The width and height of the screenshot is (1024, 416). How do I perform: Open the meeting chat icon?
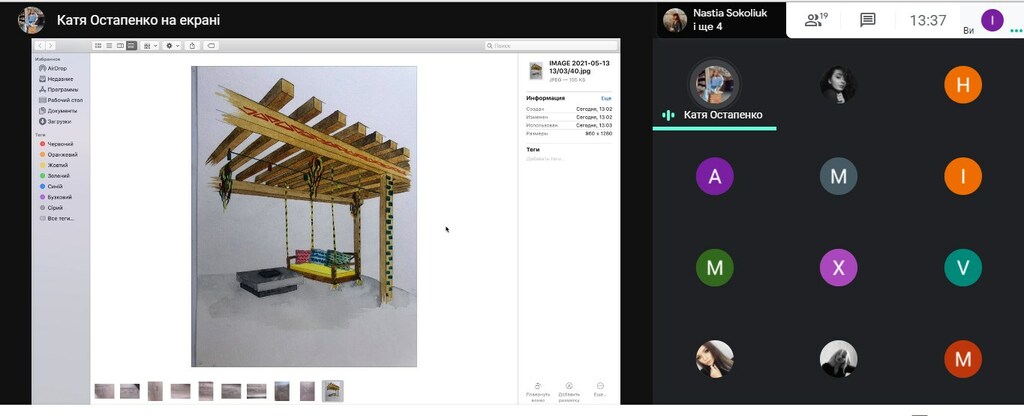click(867, 20)
